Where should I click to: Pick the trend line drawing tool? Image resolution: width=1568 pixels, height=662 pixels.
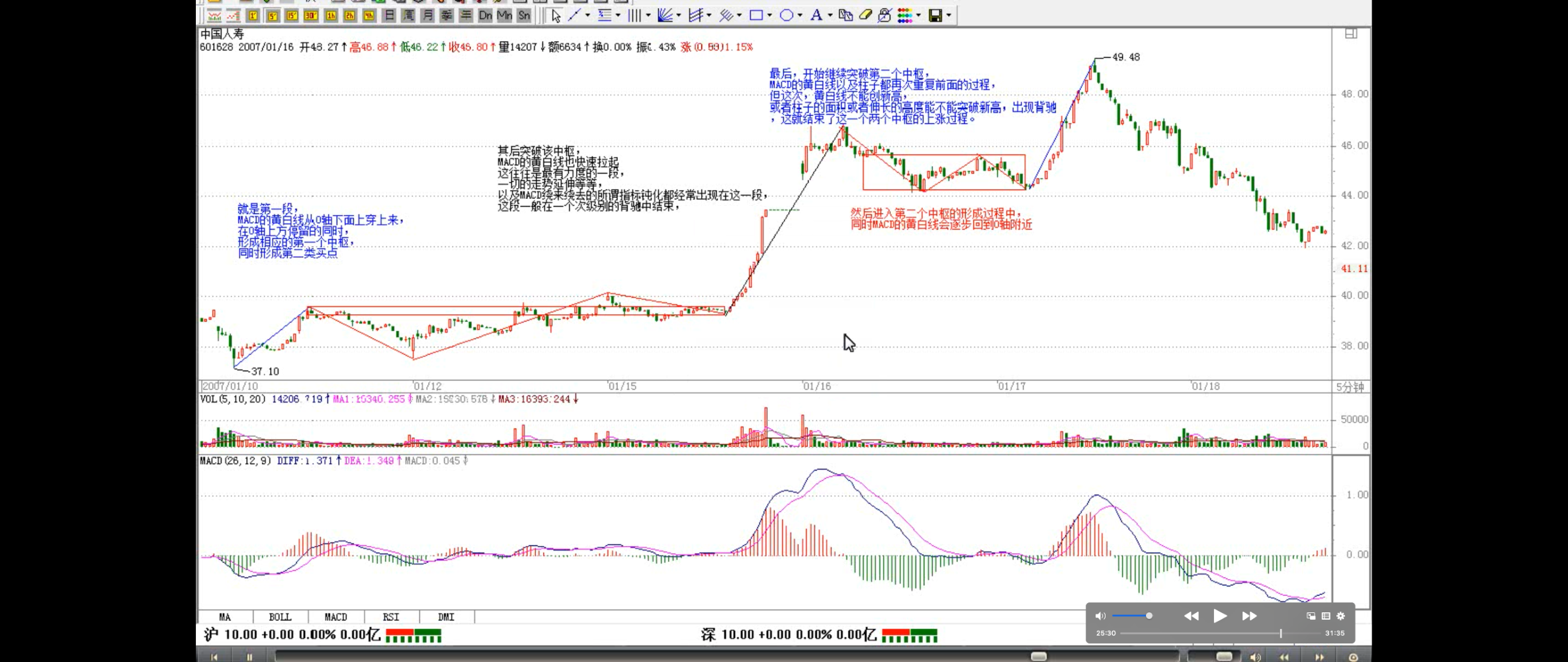click(574, 15)
